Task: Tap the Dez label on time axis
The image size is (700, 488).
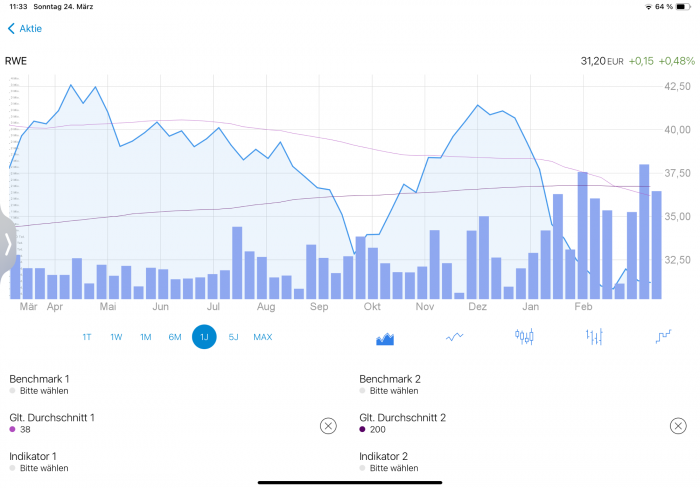Action: tap(477, 307)
